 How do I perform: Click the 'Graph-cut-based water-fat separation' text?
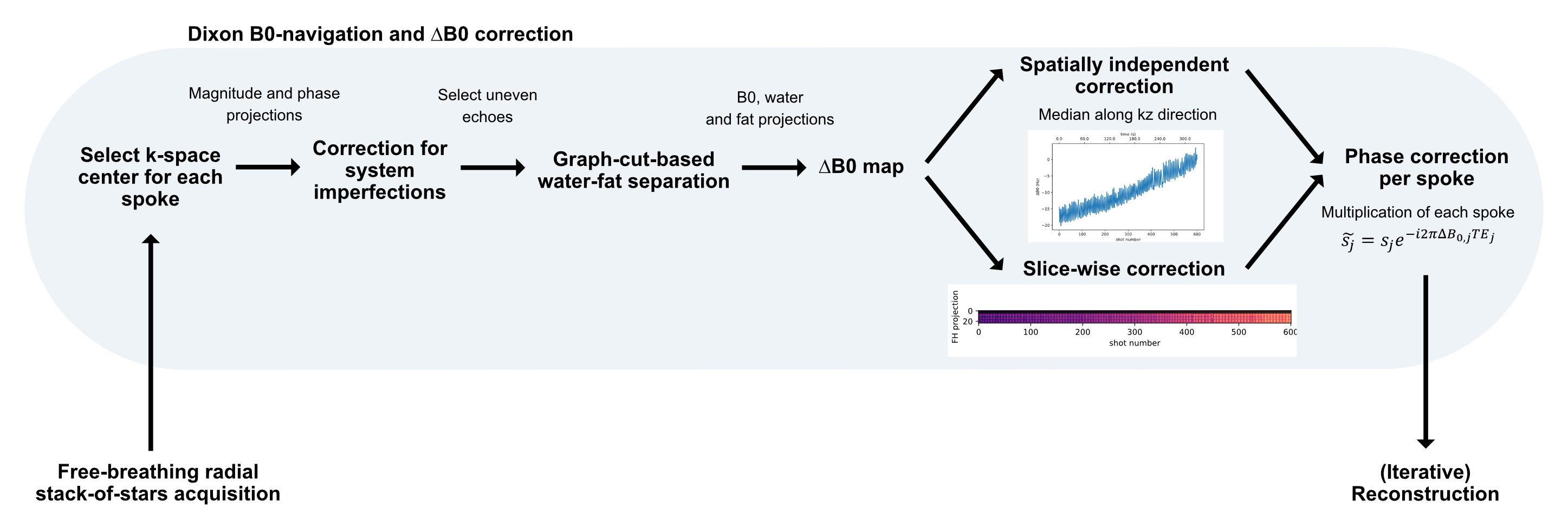633,170
